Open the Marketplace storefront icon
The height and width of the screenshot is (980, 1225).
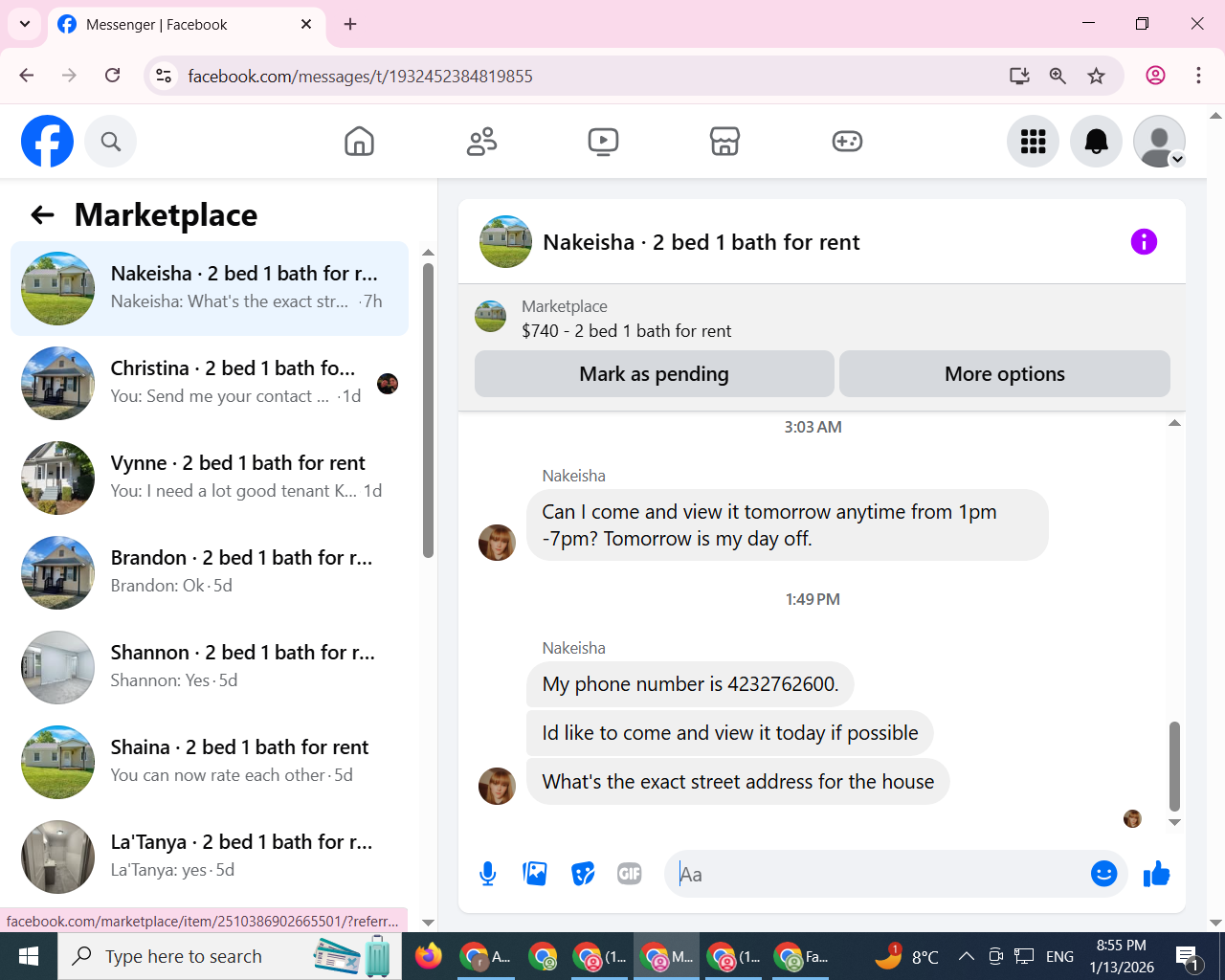click(724, 142)
